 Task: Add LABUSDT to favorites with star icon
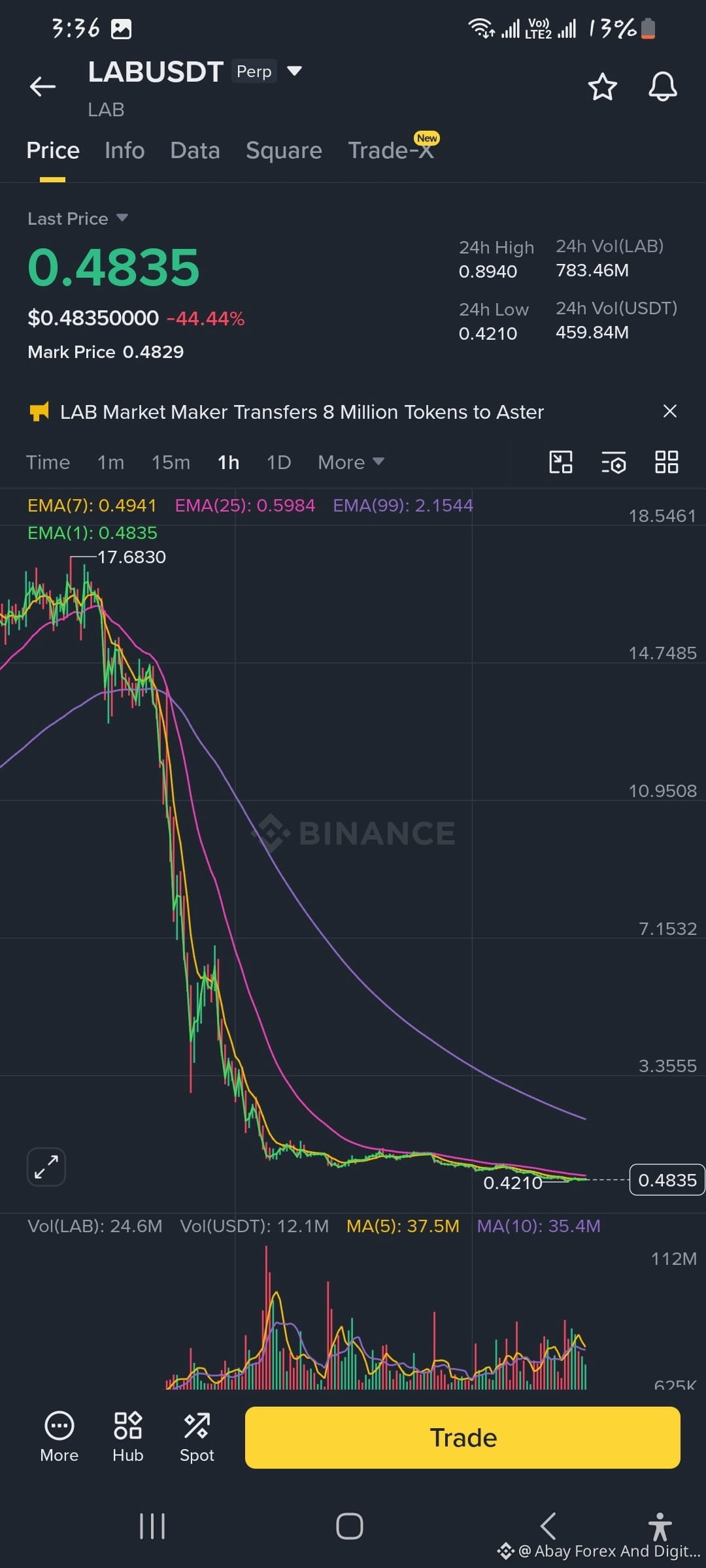point(602,86)
